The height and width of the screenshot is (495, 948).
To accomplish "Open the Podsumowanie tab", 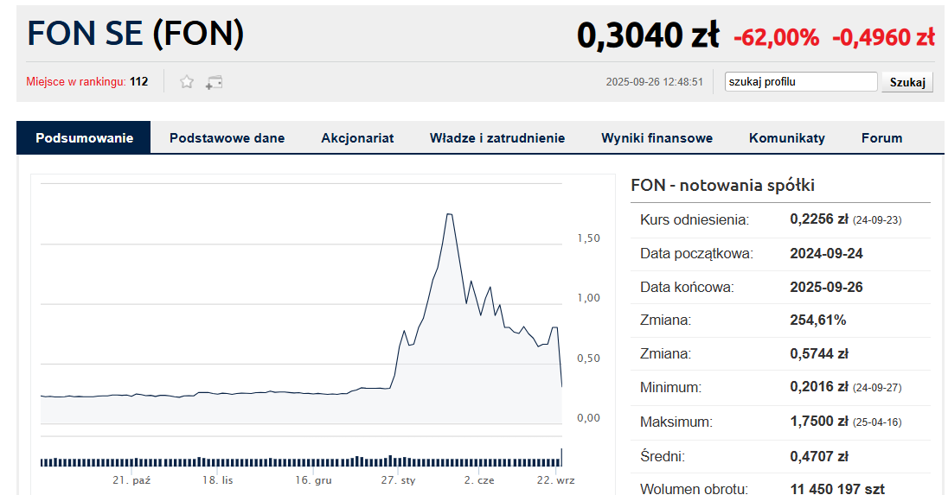I will pos(84,138).
